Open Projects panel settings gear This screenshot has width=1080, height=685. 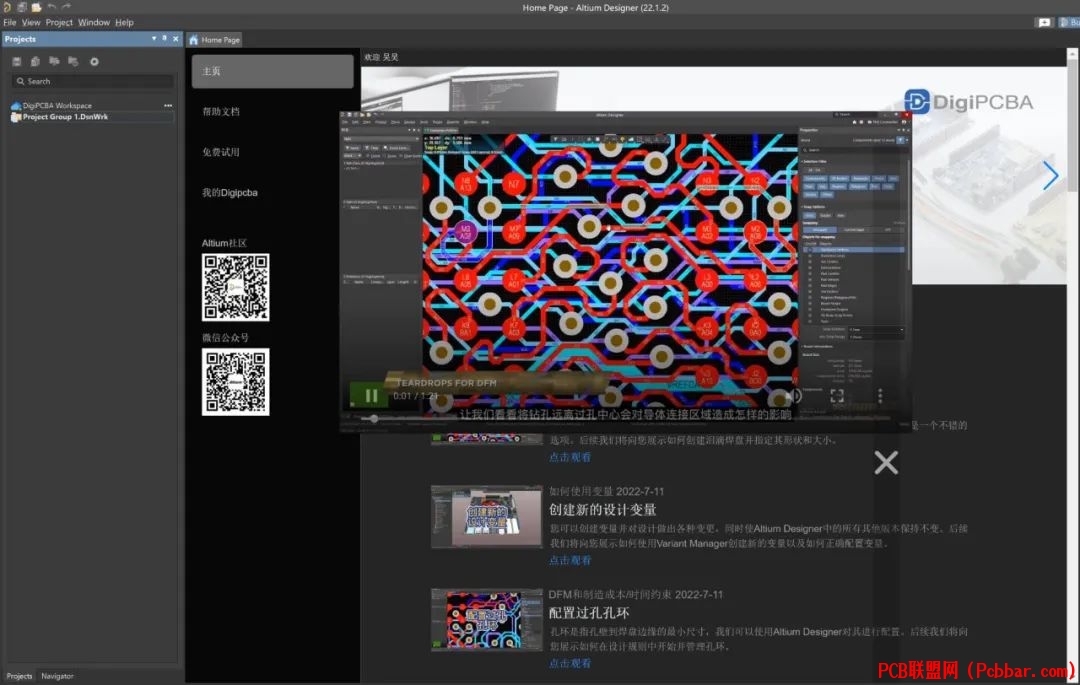point(94,61)
